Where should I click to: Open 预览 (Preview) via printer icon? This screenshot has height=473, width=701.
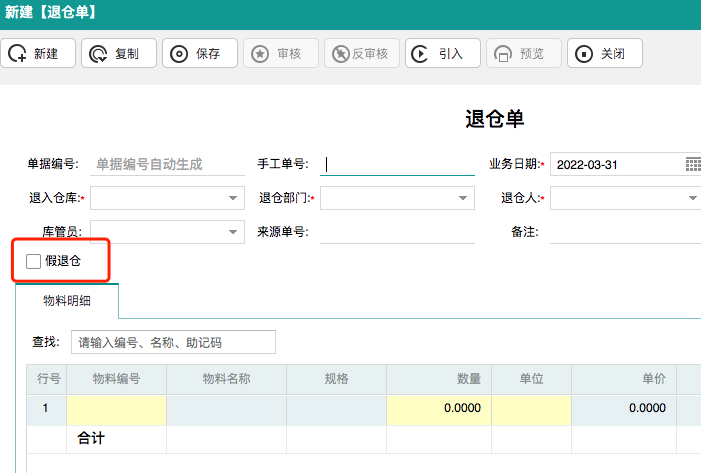pyautogui.click(x=503, y=54)
